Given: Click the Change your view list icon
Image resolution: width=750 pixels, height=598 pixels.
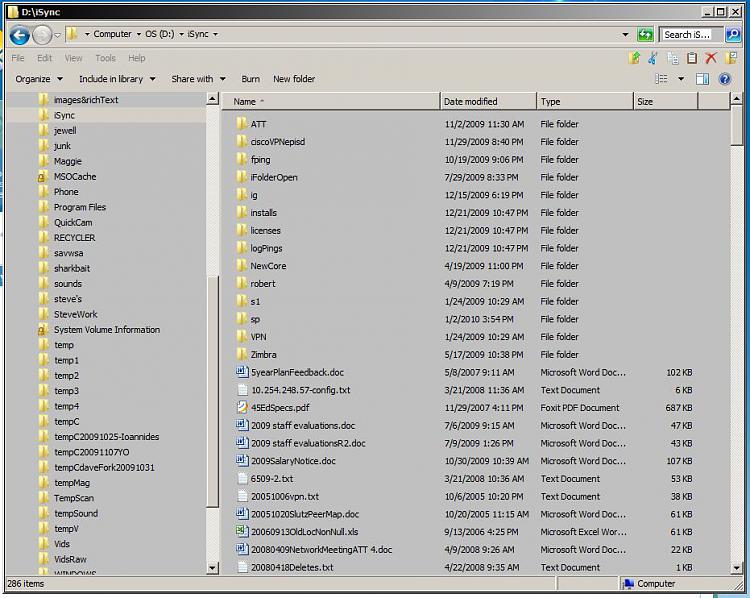Looking at the screenshot, I should click(x=662, y=79).
